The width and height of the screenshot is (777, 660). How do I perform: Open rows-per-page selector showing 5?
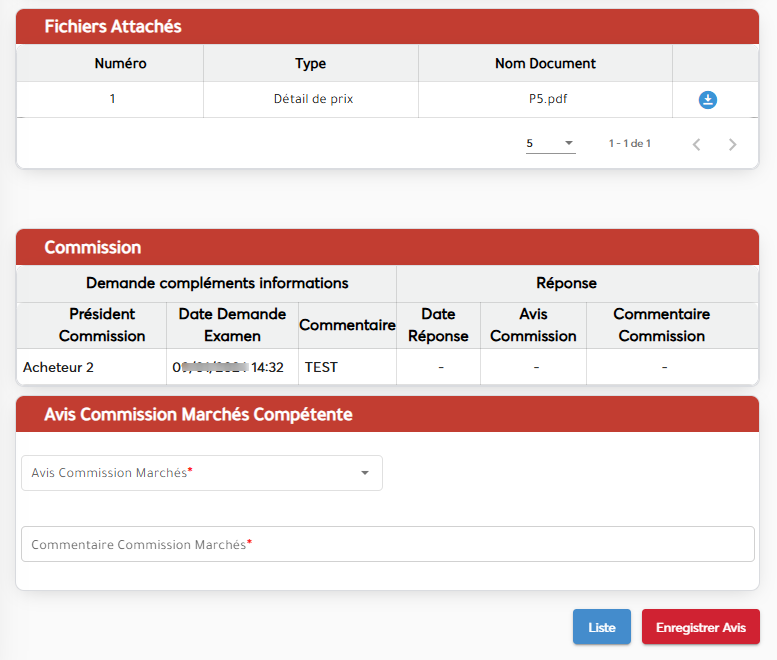click(550, 143)
